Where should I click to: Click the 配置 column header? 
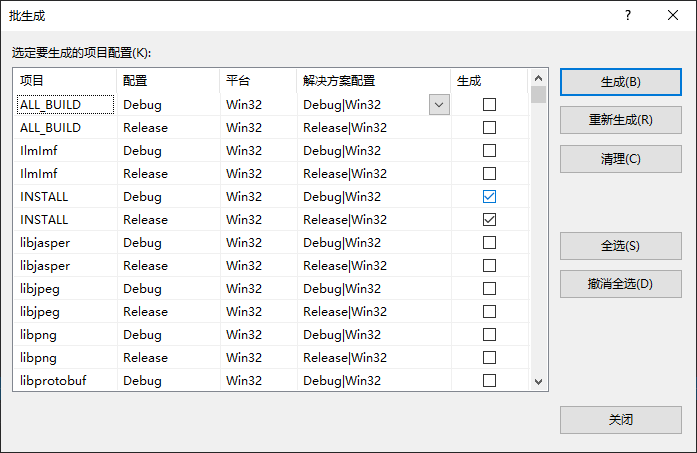tap(168, 80)
